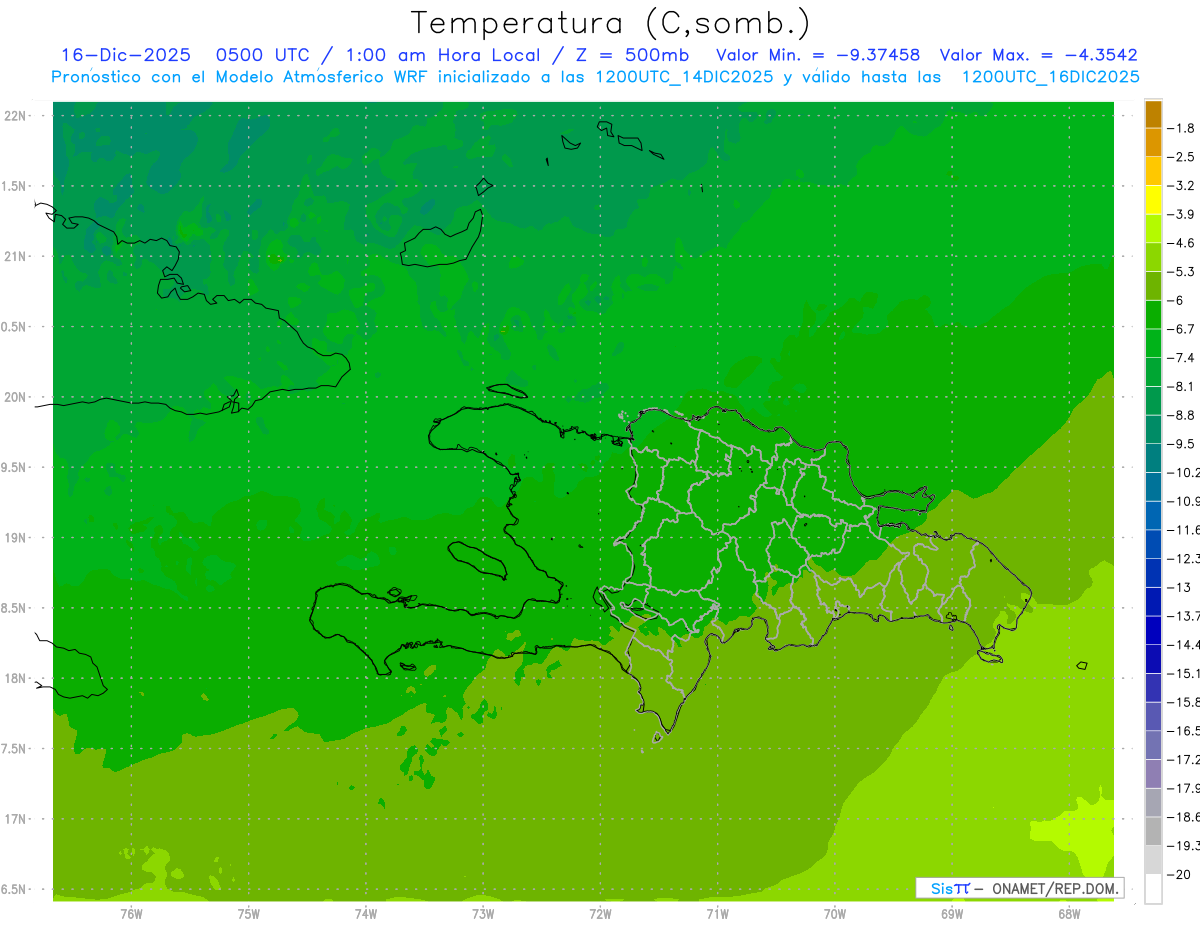Image resolution: width=1200 pixels, height=927 pixels.
Task: Select the 'Z = 500mb' level label
Action: [630, 55]
